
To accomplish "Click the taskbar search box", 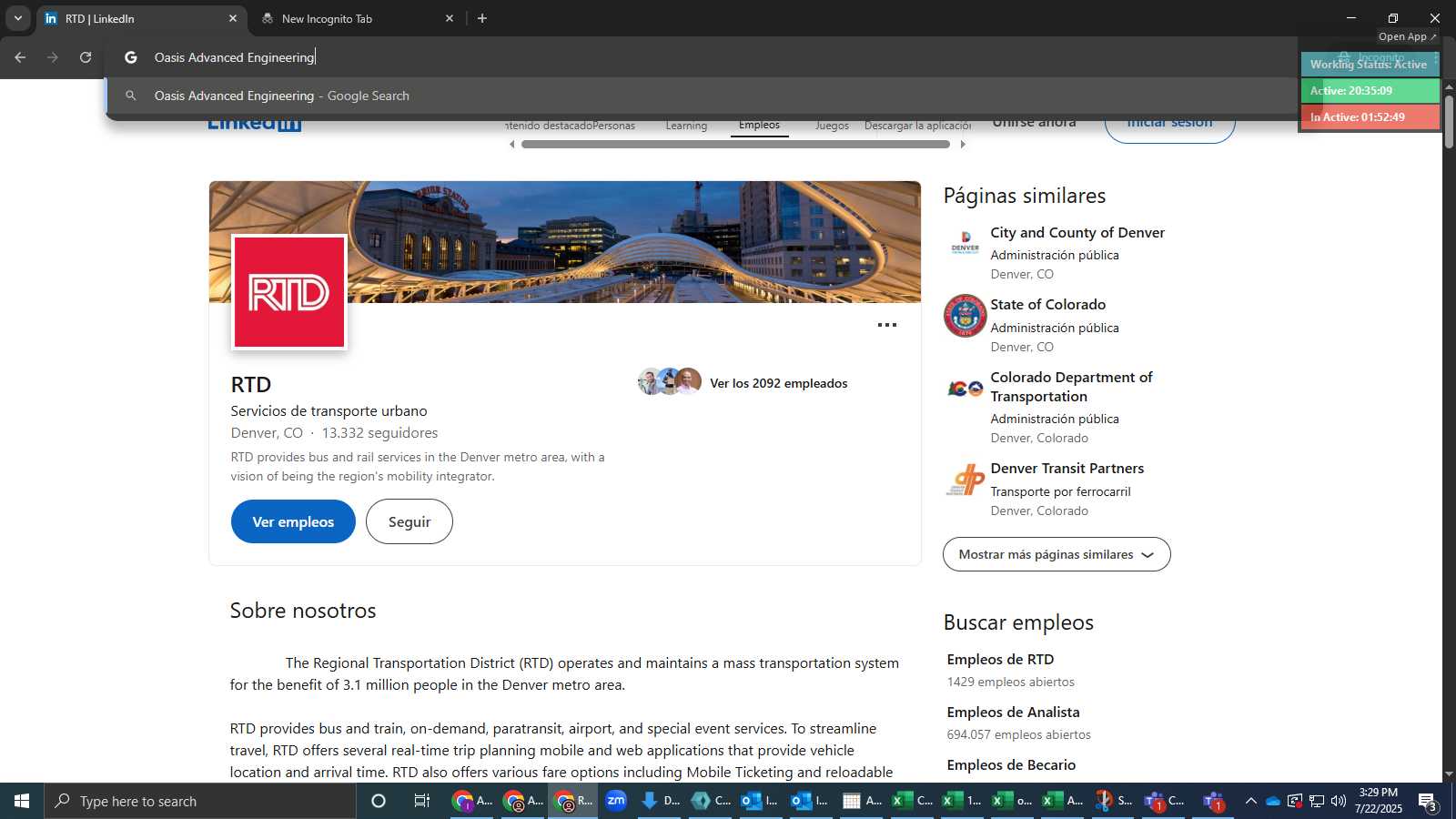I will point(200,801).
